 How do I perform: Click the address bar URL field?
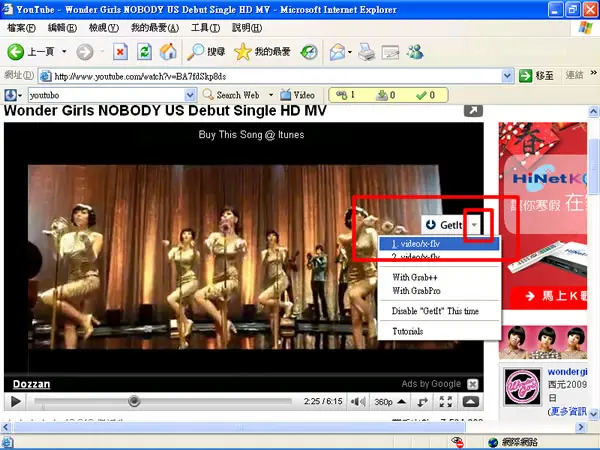(x=270, y=76)
